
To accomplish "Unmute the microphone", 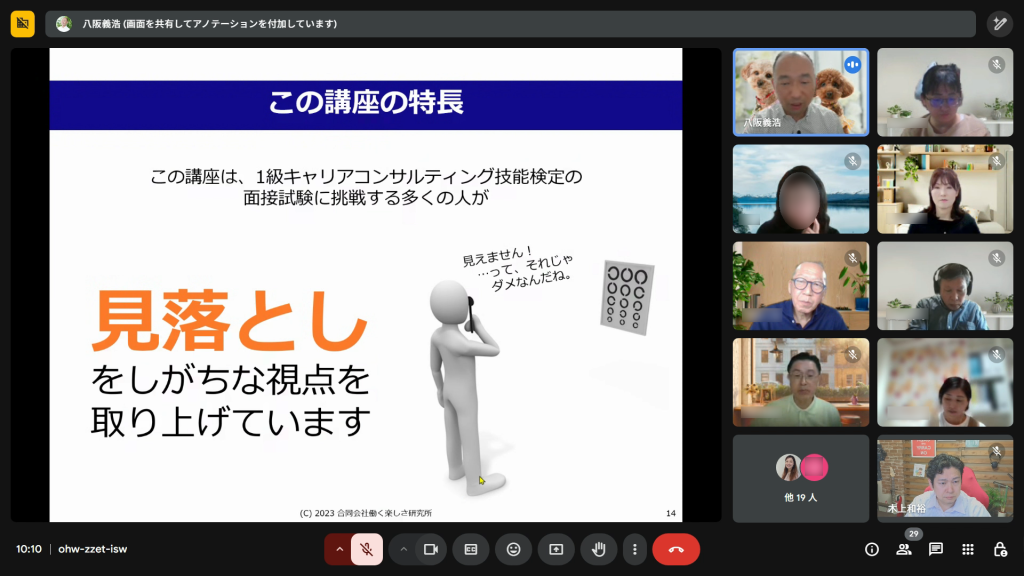I will point(367,549).
